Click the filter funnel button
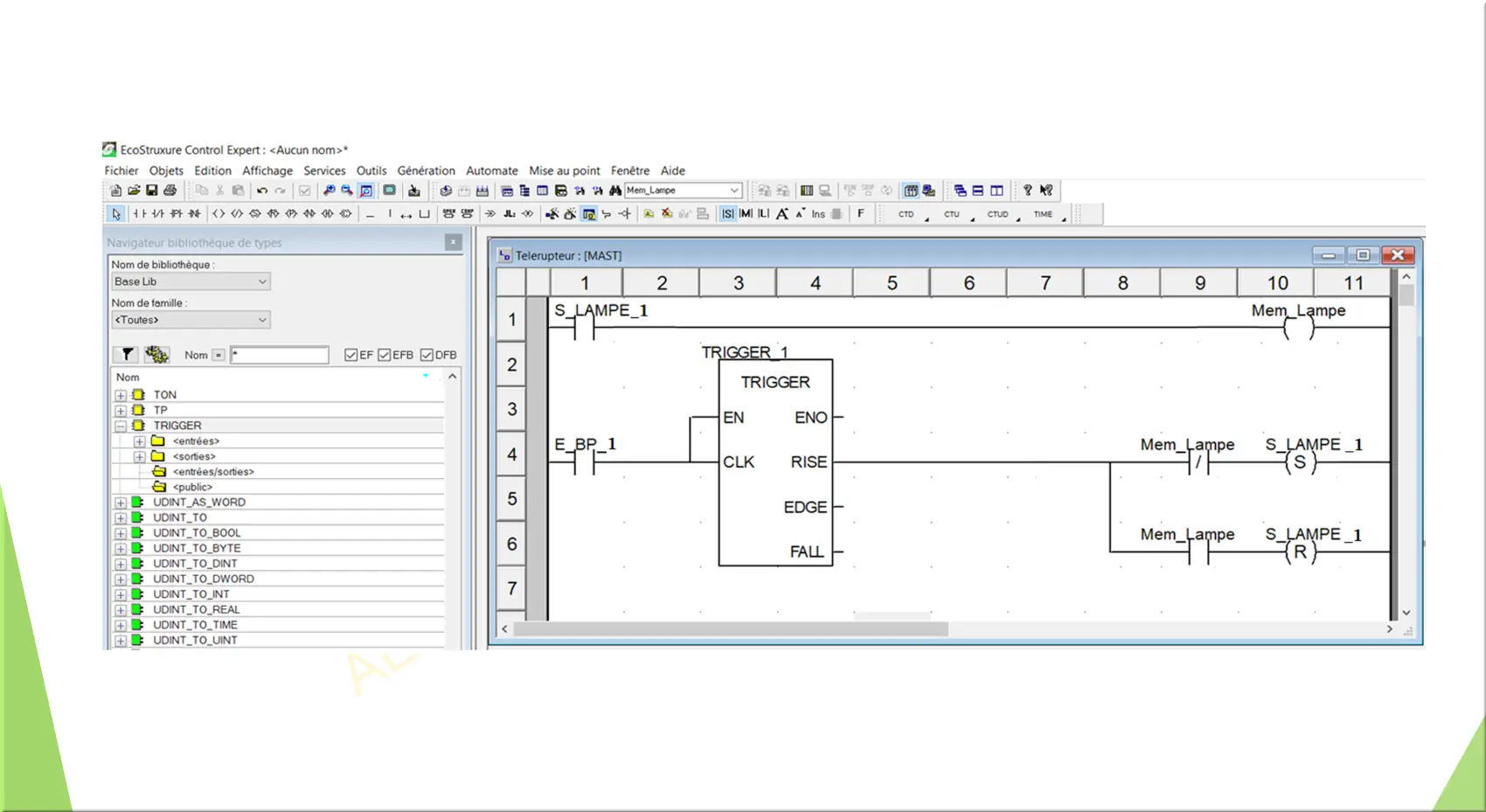This screenshot has height=812, width=1486. point(128,354)
